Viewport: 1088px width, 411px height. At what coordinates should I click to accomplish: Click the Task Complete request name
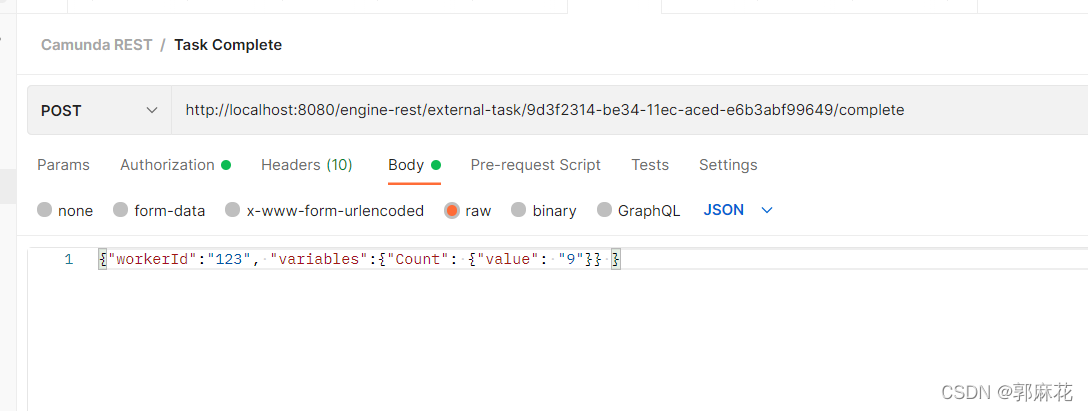click(228, 45)
